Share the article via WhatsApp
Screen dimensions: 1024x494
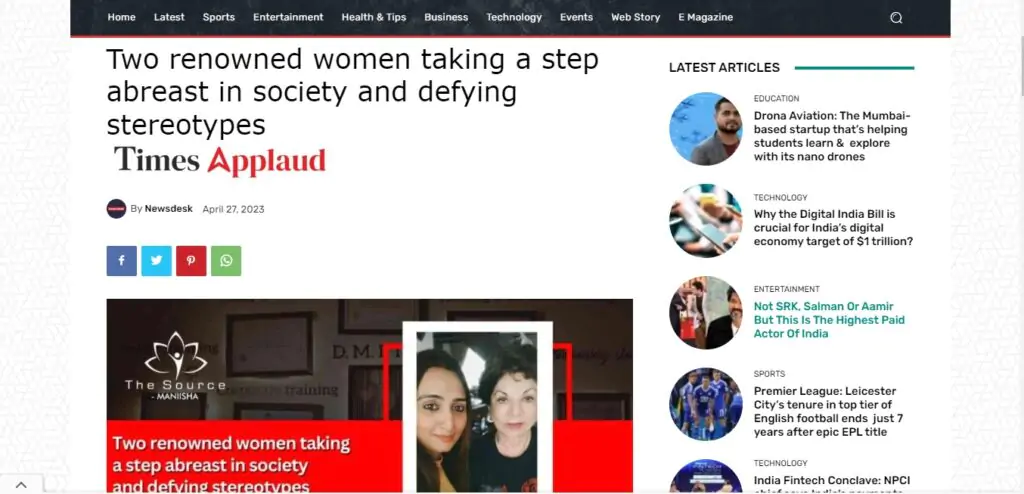[226, 261]
